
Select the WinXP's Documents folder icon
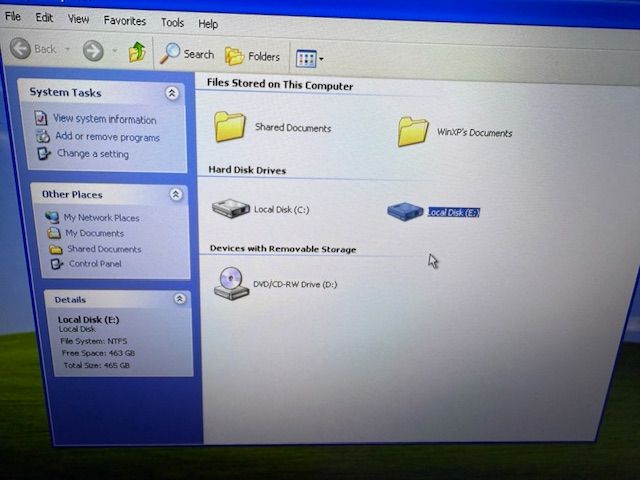pos(413,131)
